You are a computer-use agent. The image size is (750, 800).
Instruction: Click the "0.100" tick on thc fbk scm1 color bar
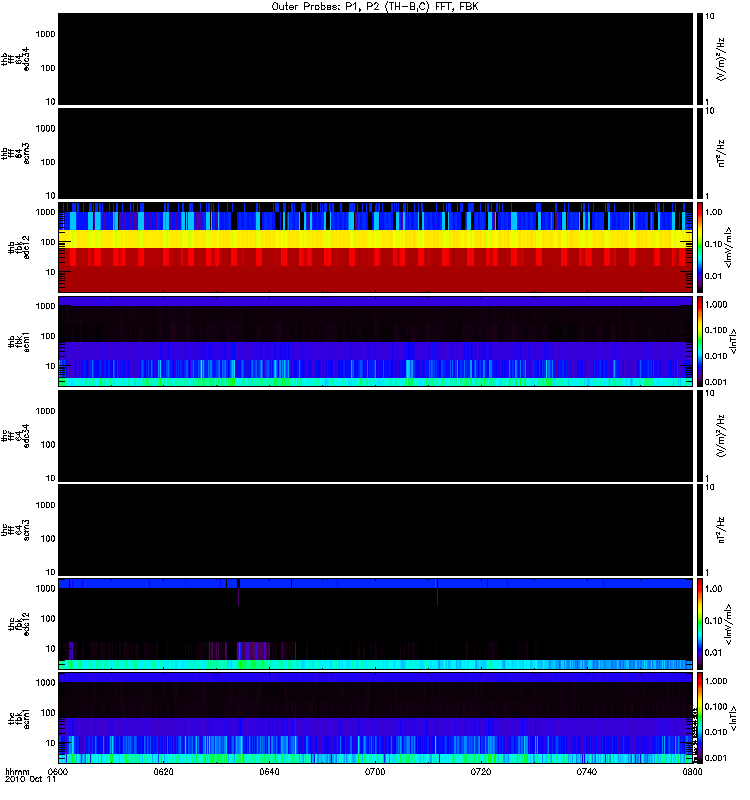pyautogui.click(x=716, y=707)
